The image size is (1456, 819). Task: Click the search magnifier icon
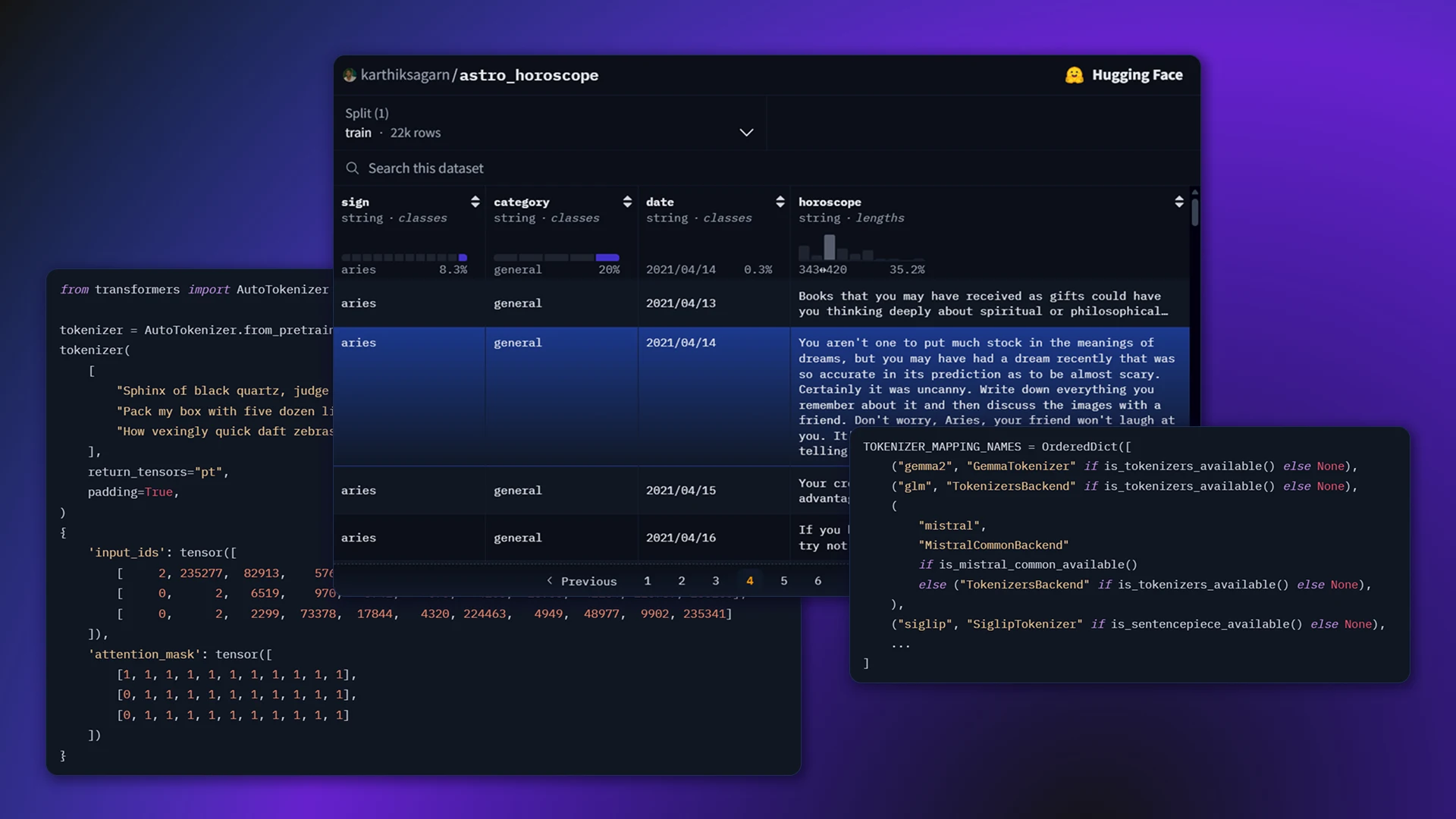pos(353,168)
